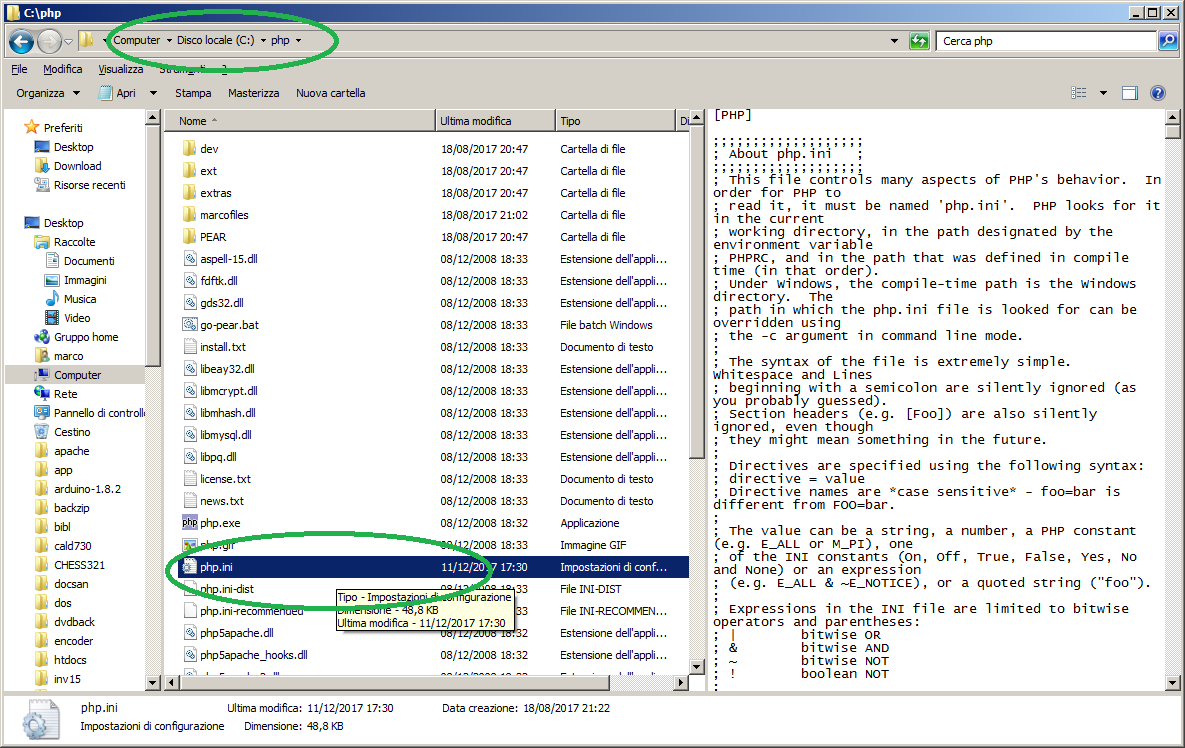Toggle the preview pane icon

coord(1130,93)
